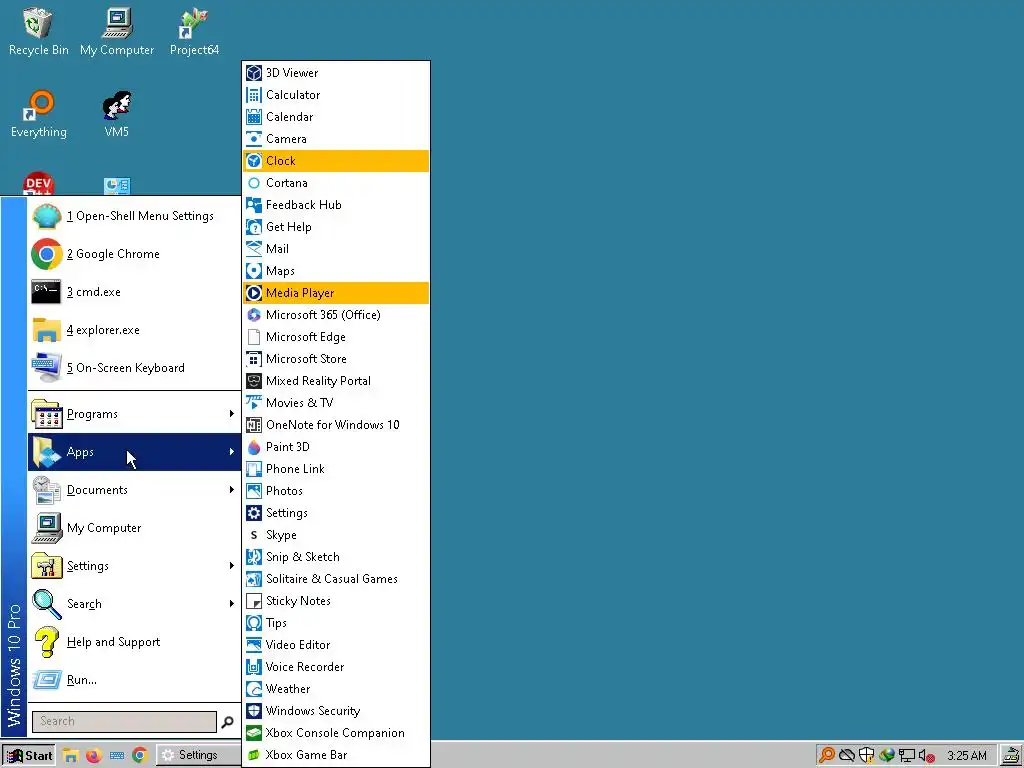Launch Microsoft Edge from the list
The image size is (1024, 768).
pyautogui.click(x=336, y=337)
